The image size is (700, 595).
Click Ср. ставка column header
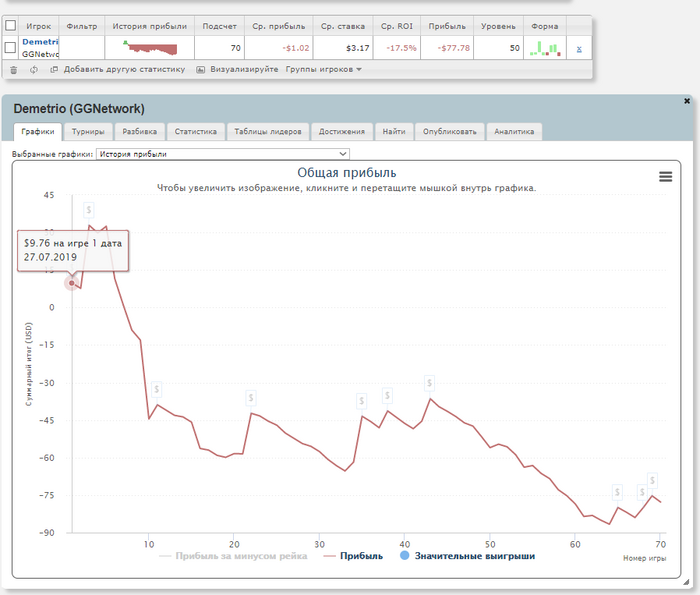click(x=343, y=26)
